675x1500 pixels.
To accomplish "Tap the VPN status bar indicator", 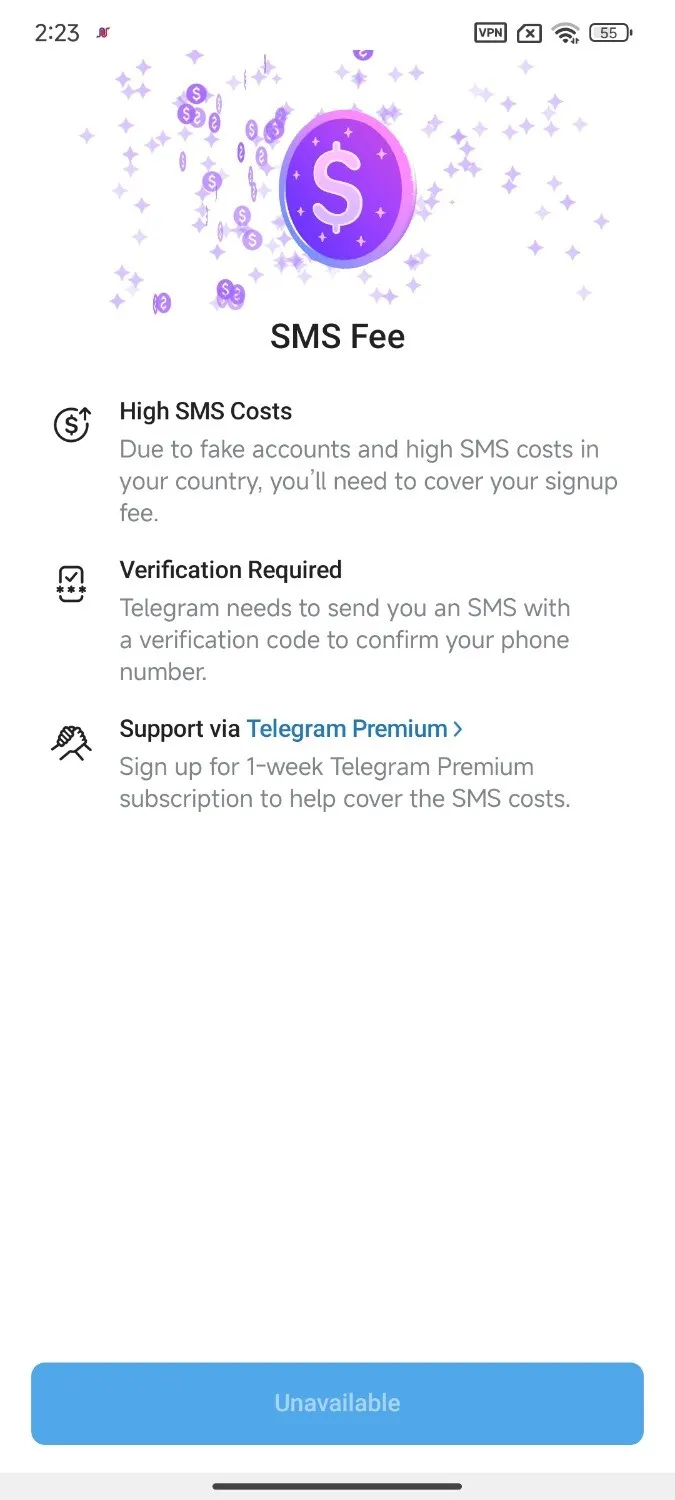I will (490, 33).
